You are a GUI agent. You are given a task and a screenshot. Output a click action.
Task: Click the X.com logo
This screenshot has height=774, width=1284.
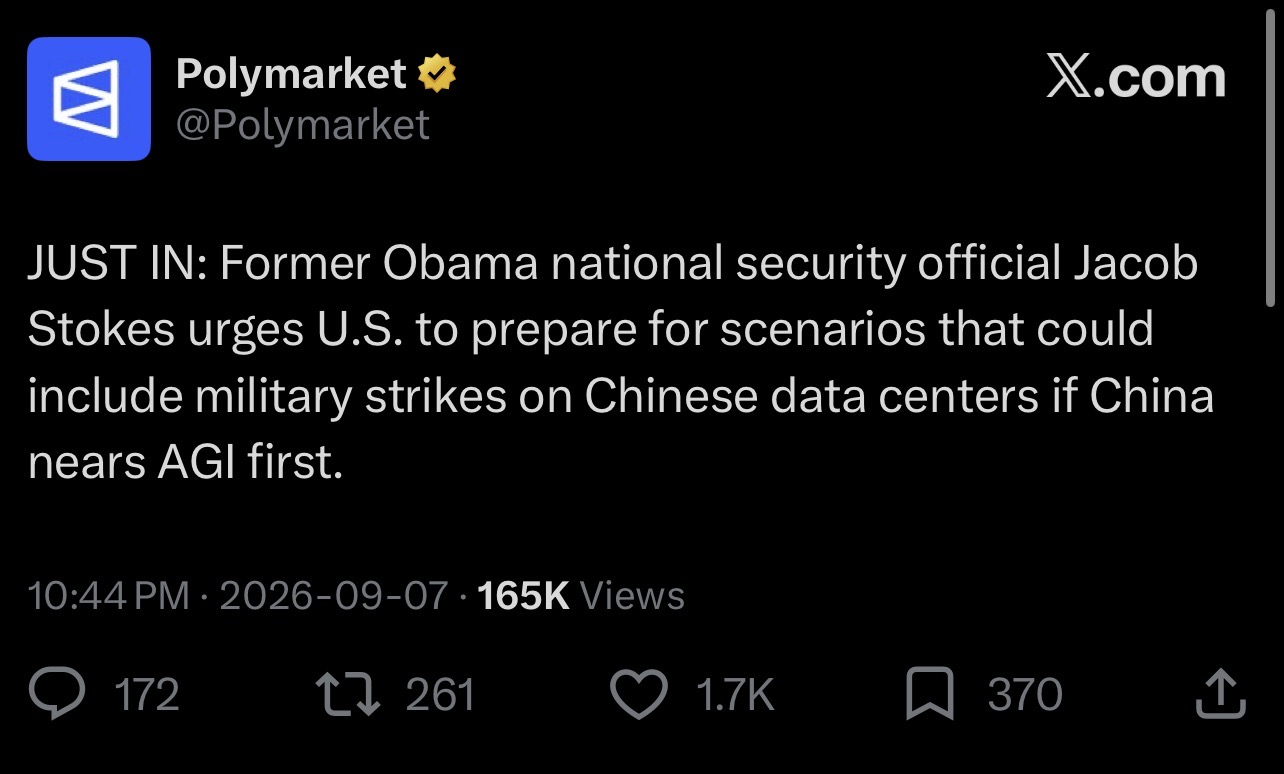pyautogui.click(x=1136, y=77)
